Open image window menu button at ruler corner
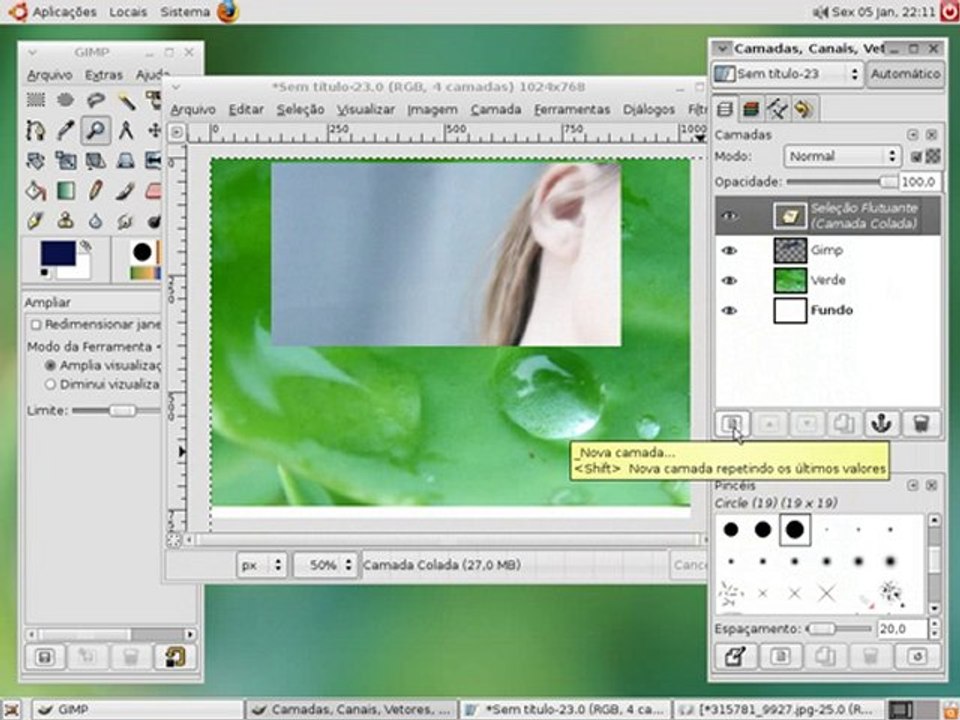 (176, 132)
